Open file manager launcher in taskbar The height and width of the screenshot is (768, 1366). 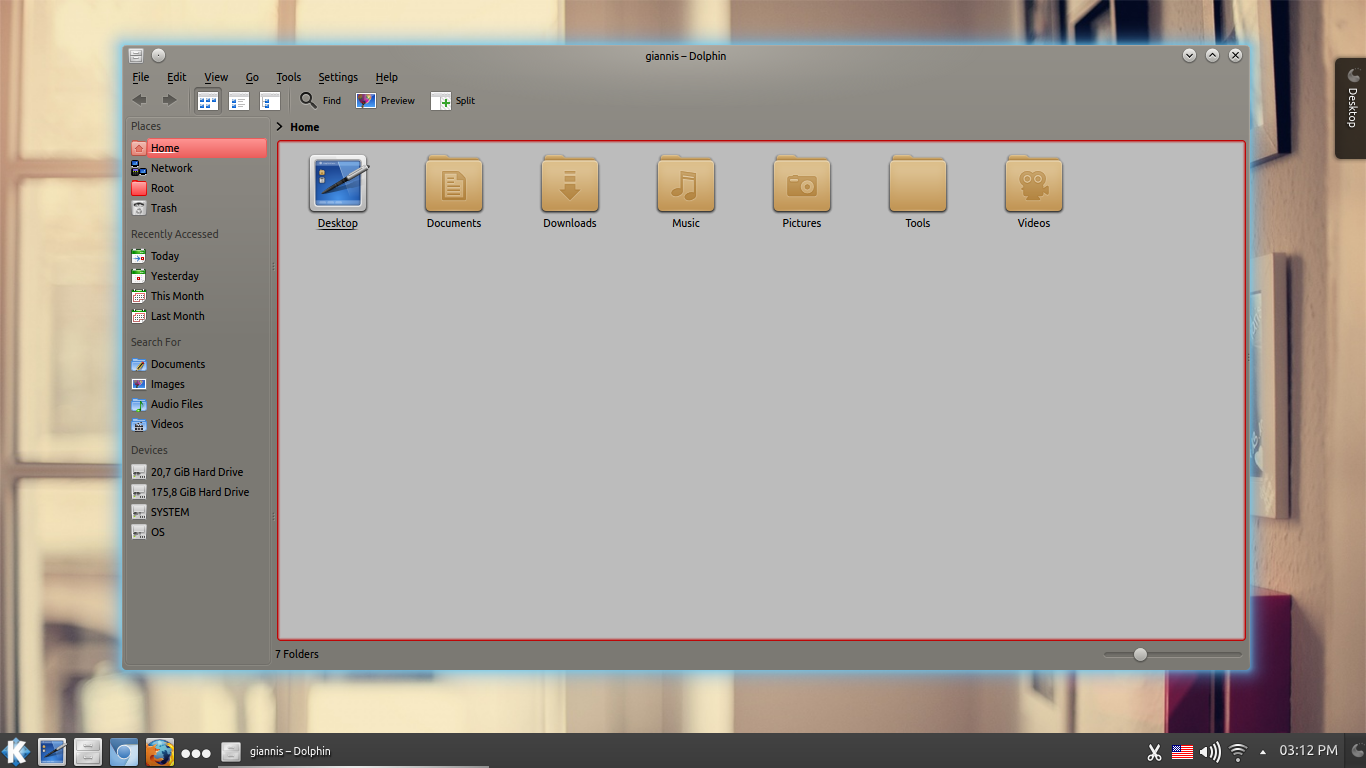coord(88,751)
